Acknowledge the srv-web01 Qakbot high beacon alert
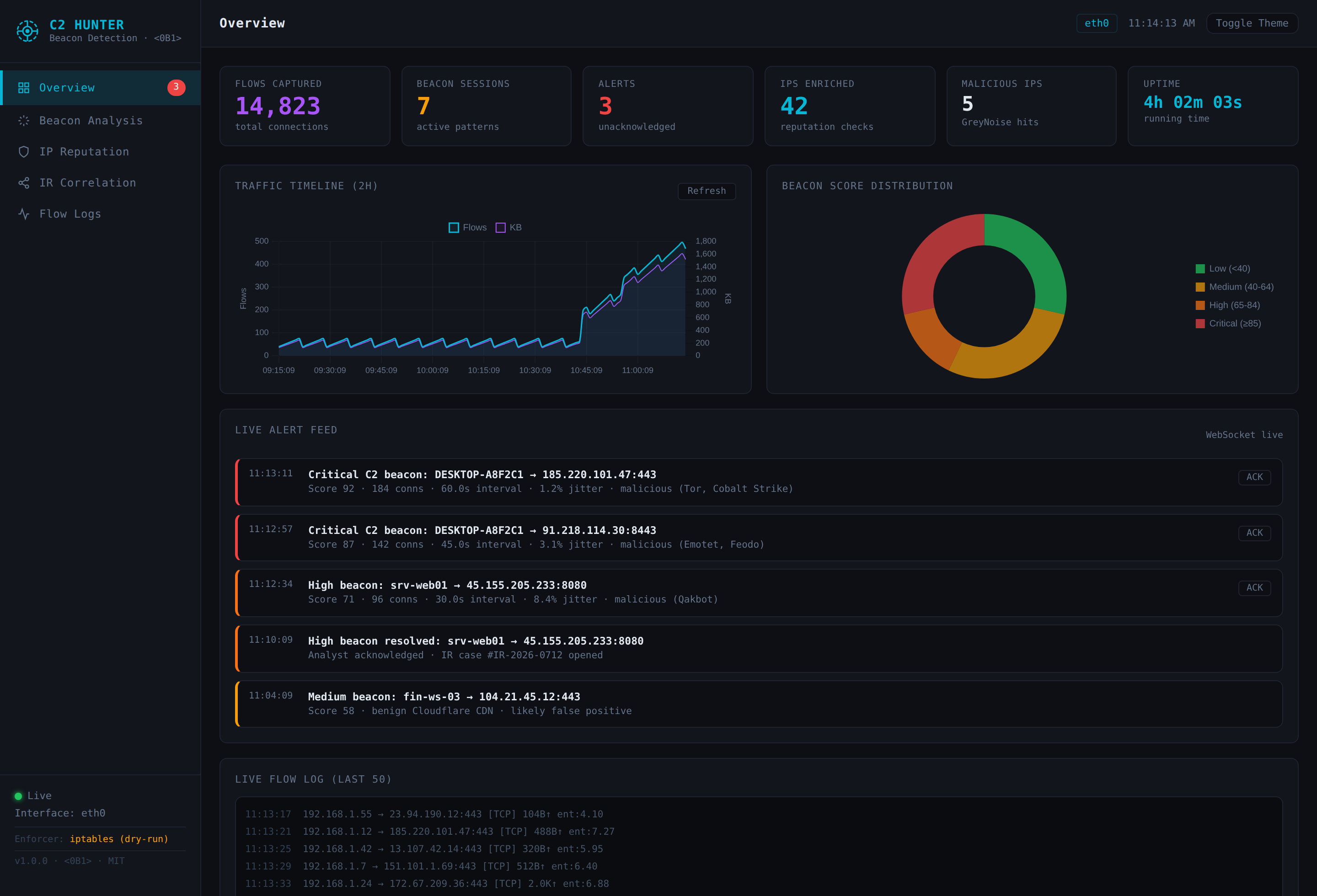 click(1254, 588)
